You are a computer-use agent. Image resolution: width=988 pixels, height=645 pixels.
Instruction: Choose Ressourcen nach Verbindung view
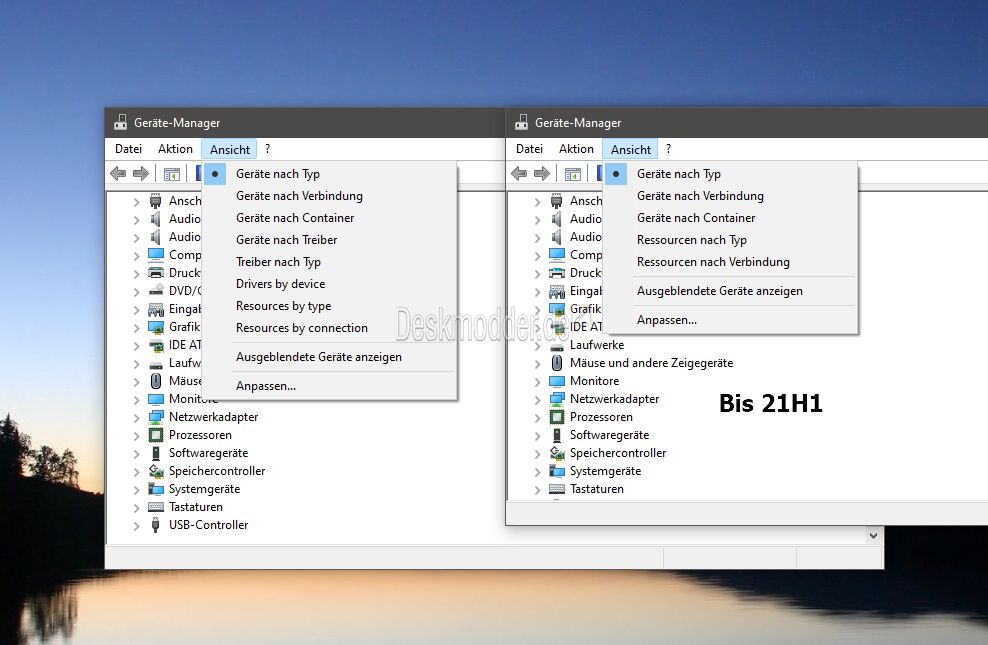(730, 262)
